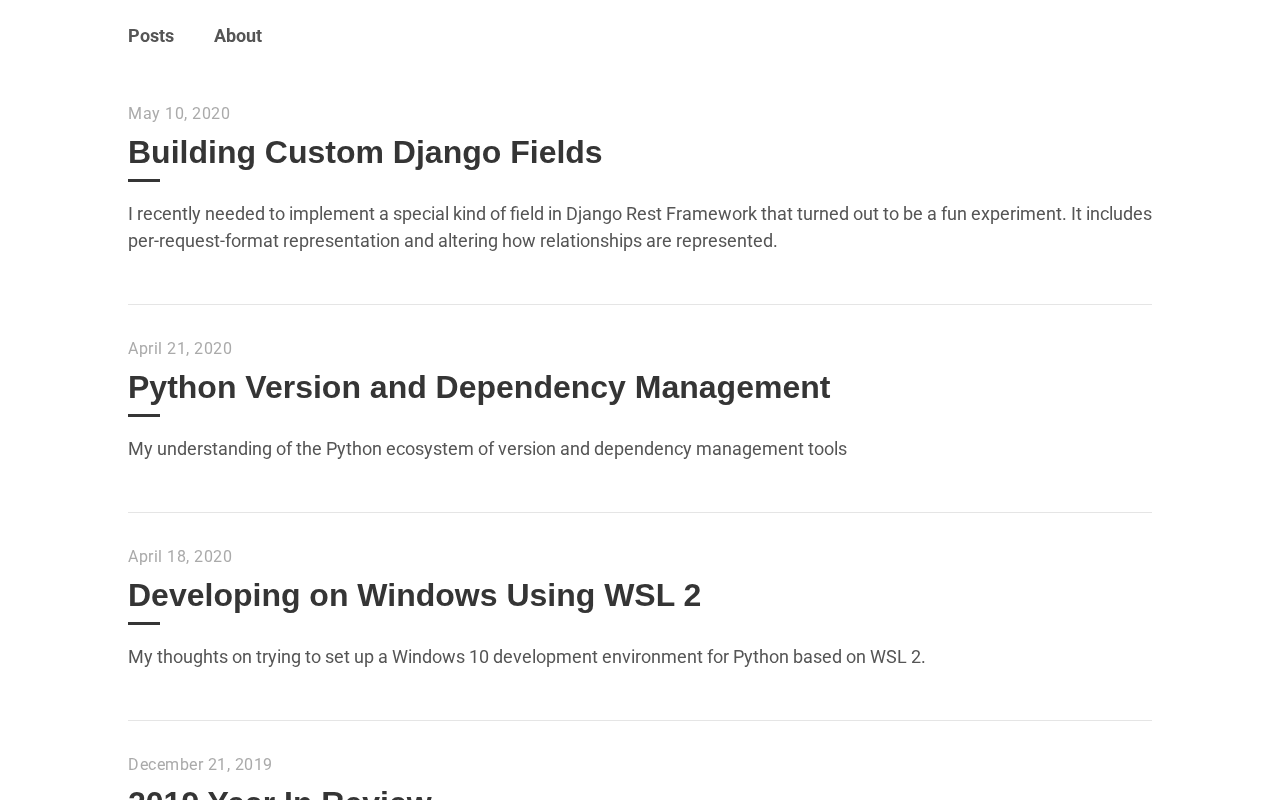Click the short underline below Python Version title
This screenshot has height=800, width=1280.
coord(144,415)
